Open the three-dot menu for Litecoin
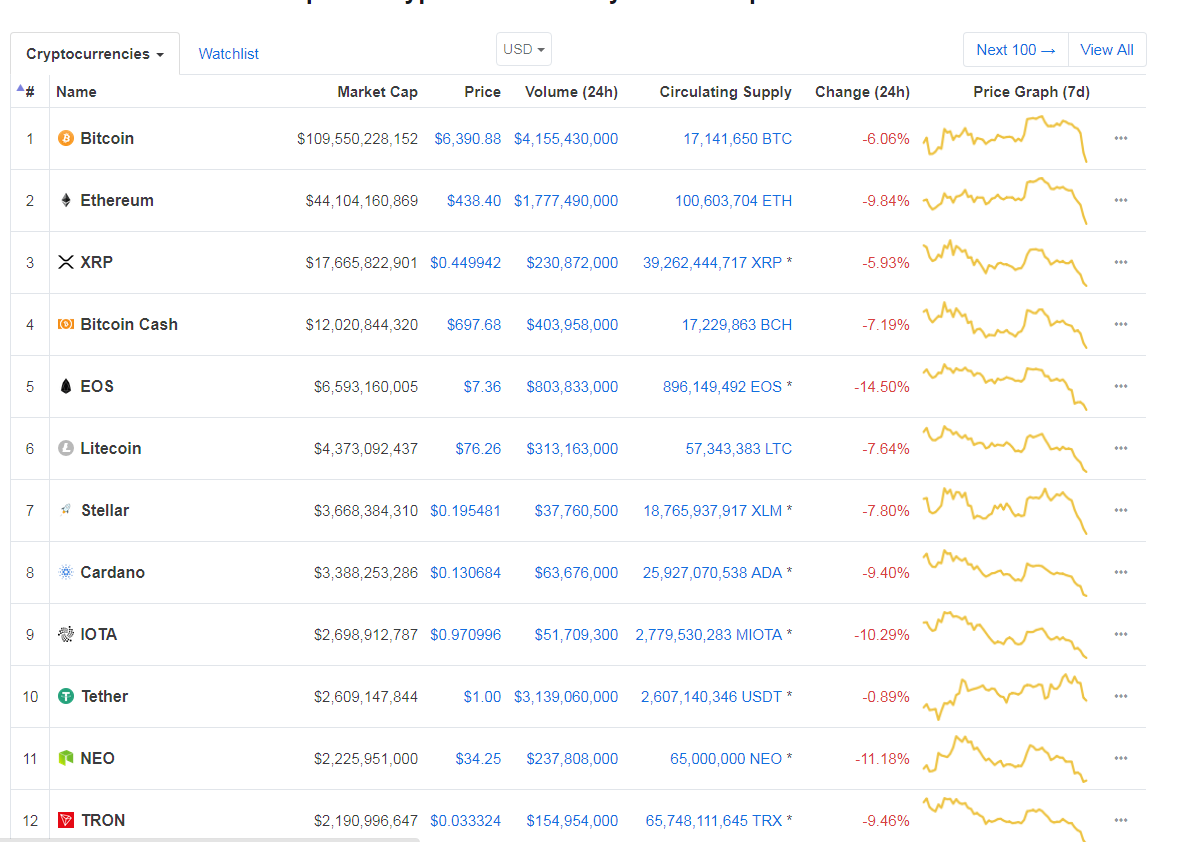This screenshot has height=842, width=1199. tap(1120, 448)
